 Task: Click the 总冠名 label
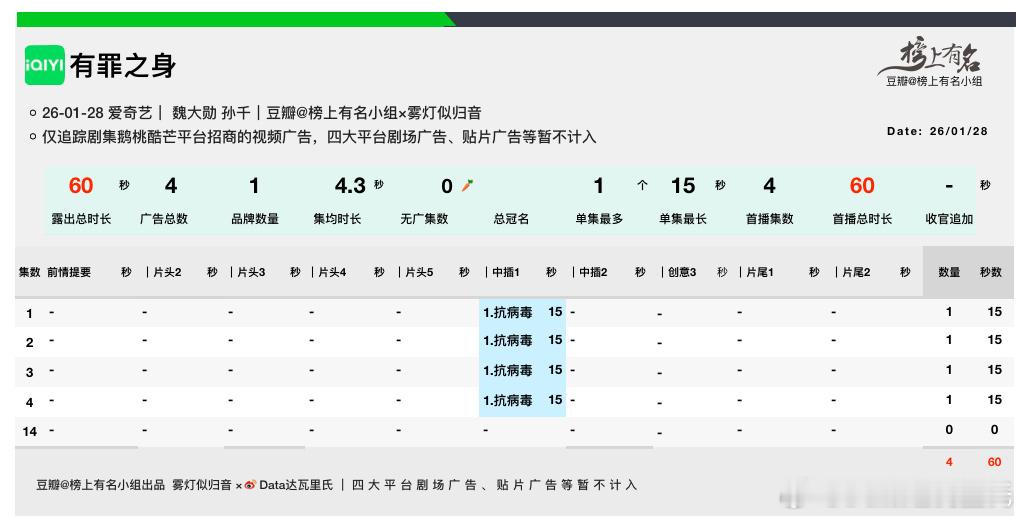tap(511, 219)
